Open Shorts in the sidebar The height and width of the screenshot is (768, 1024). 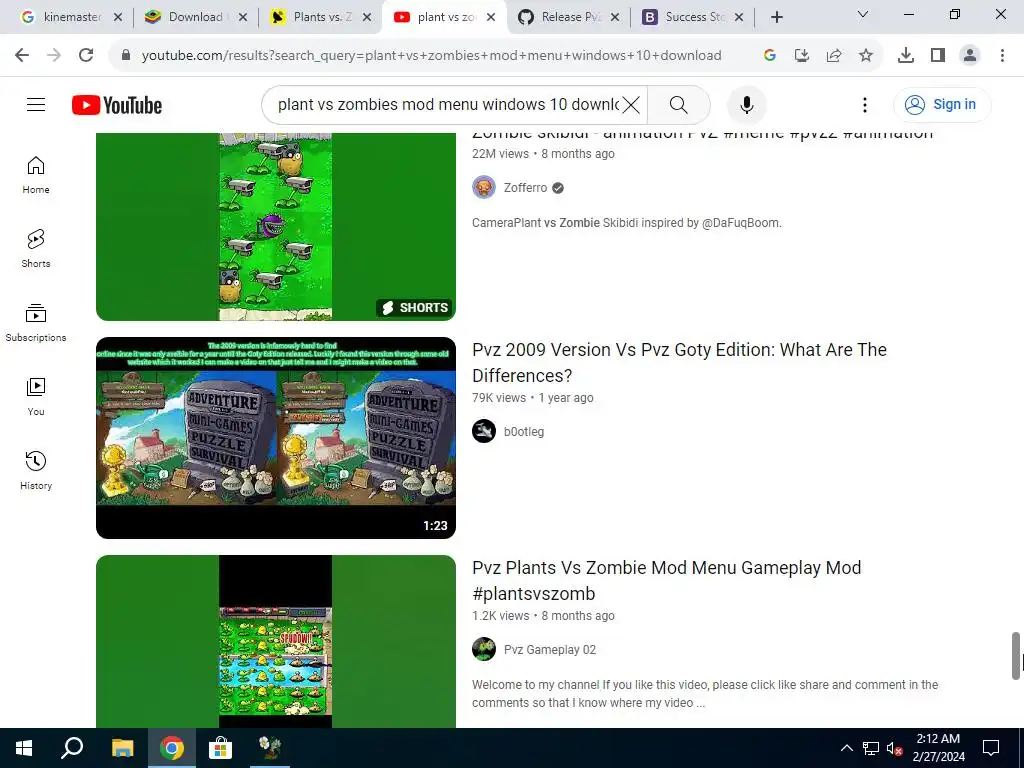click(x=36, y=249)
